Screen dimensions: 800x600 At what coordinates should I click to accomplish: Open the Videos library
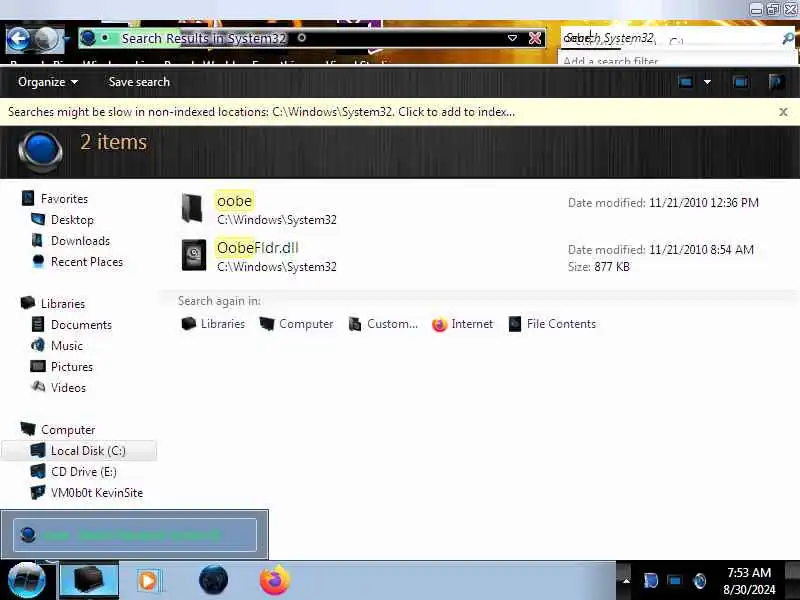58,387
